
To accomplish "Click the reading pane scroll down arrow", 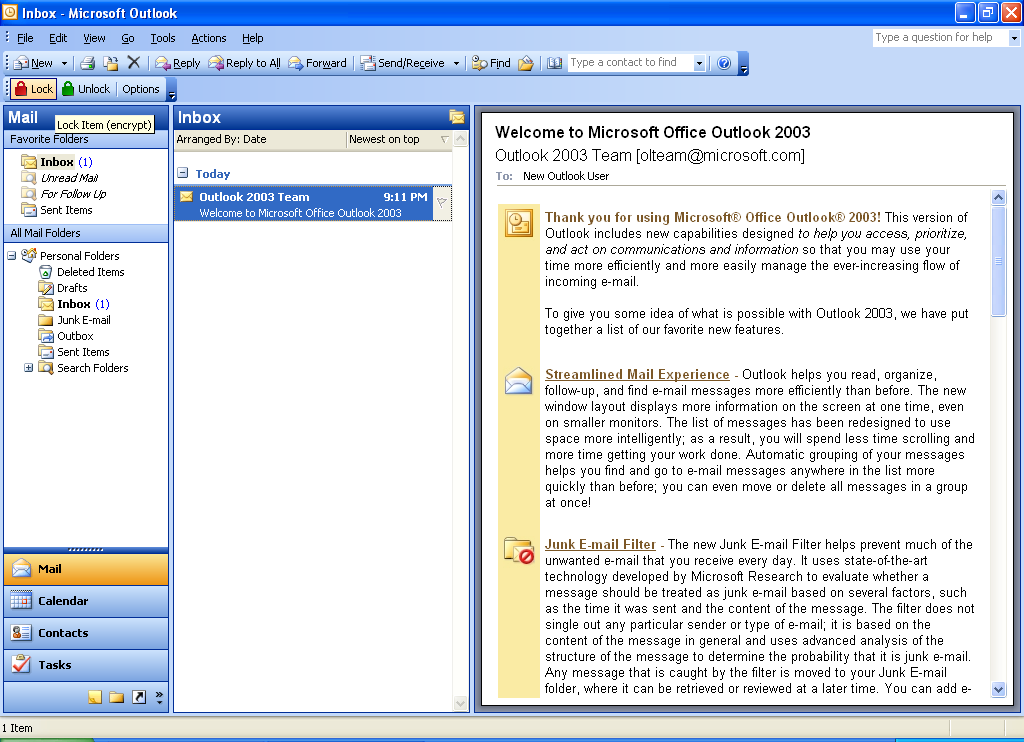I will pos(998,689).
